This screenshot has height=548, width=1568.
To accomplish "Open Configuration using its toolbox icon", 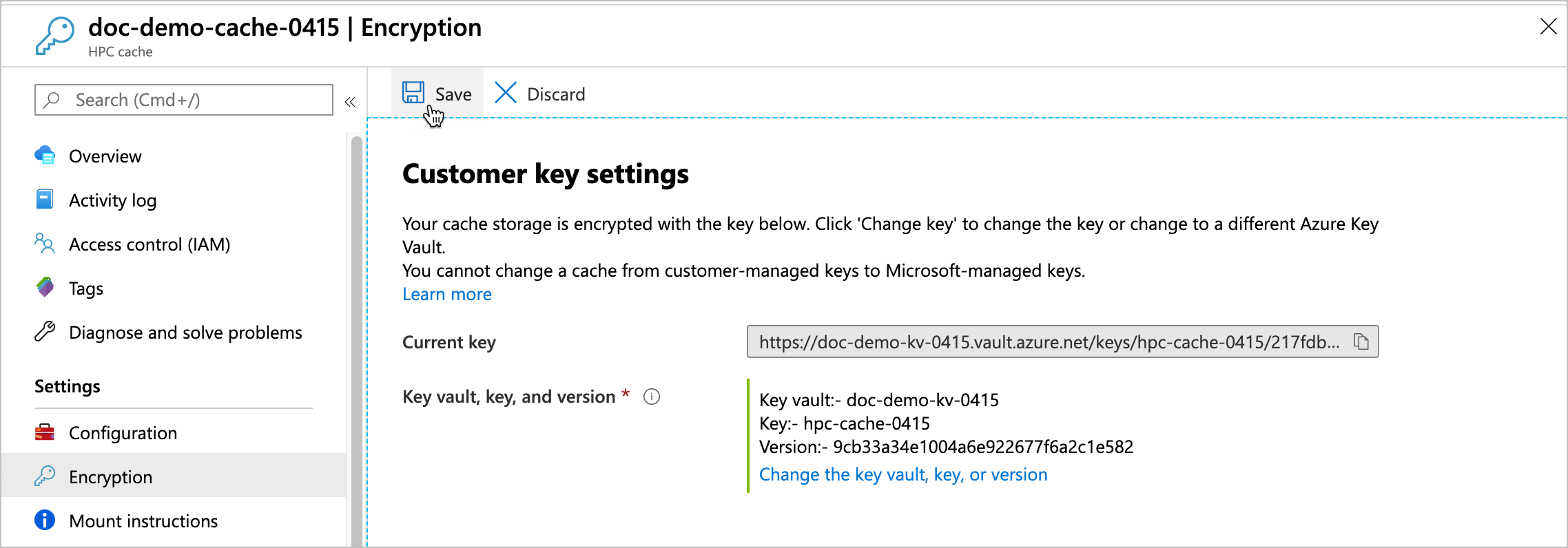I will [x=44, y=432].
